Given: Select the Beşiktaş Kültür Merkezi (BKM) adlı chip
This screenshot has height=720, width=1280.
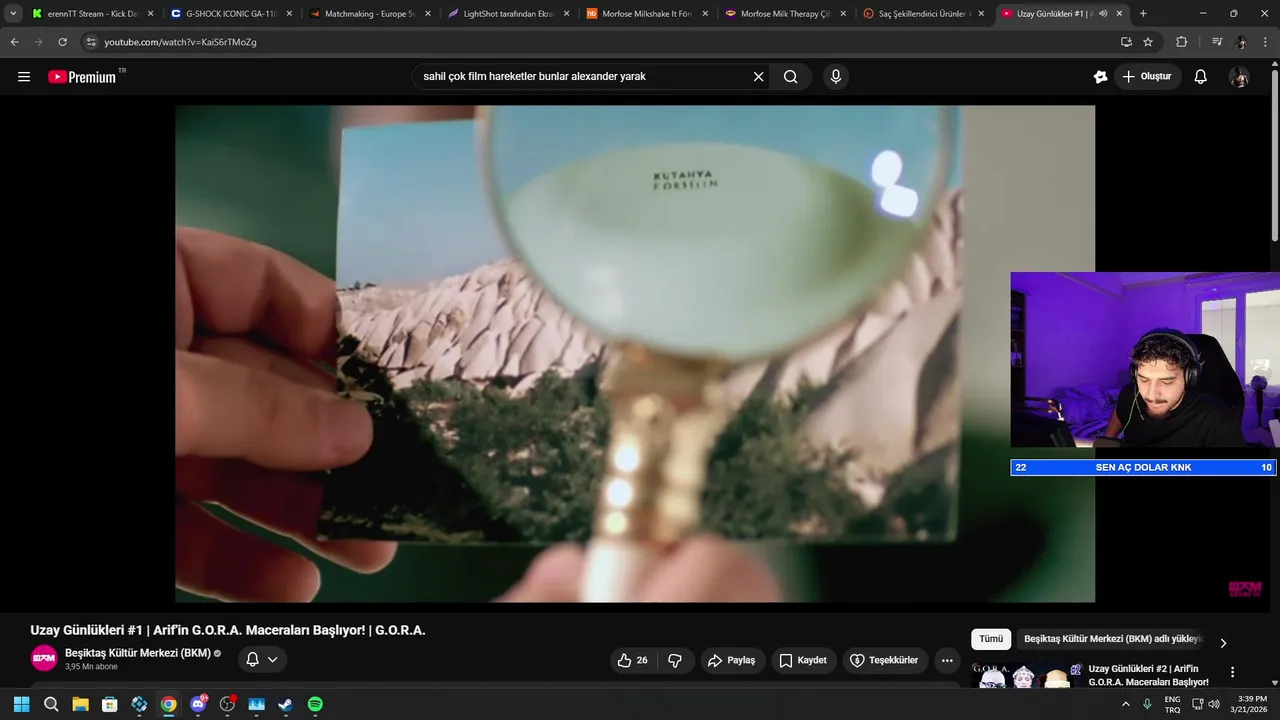Looking at the screenshot, I should pos(1112,639).
